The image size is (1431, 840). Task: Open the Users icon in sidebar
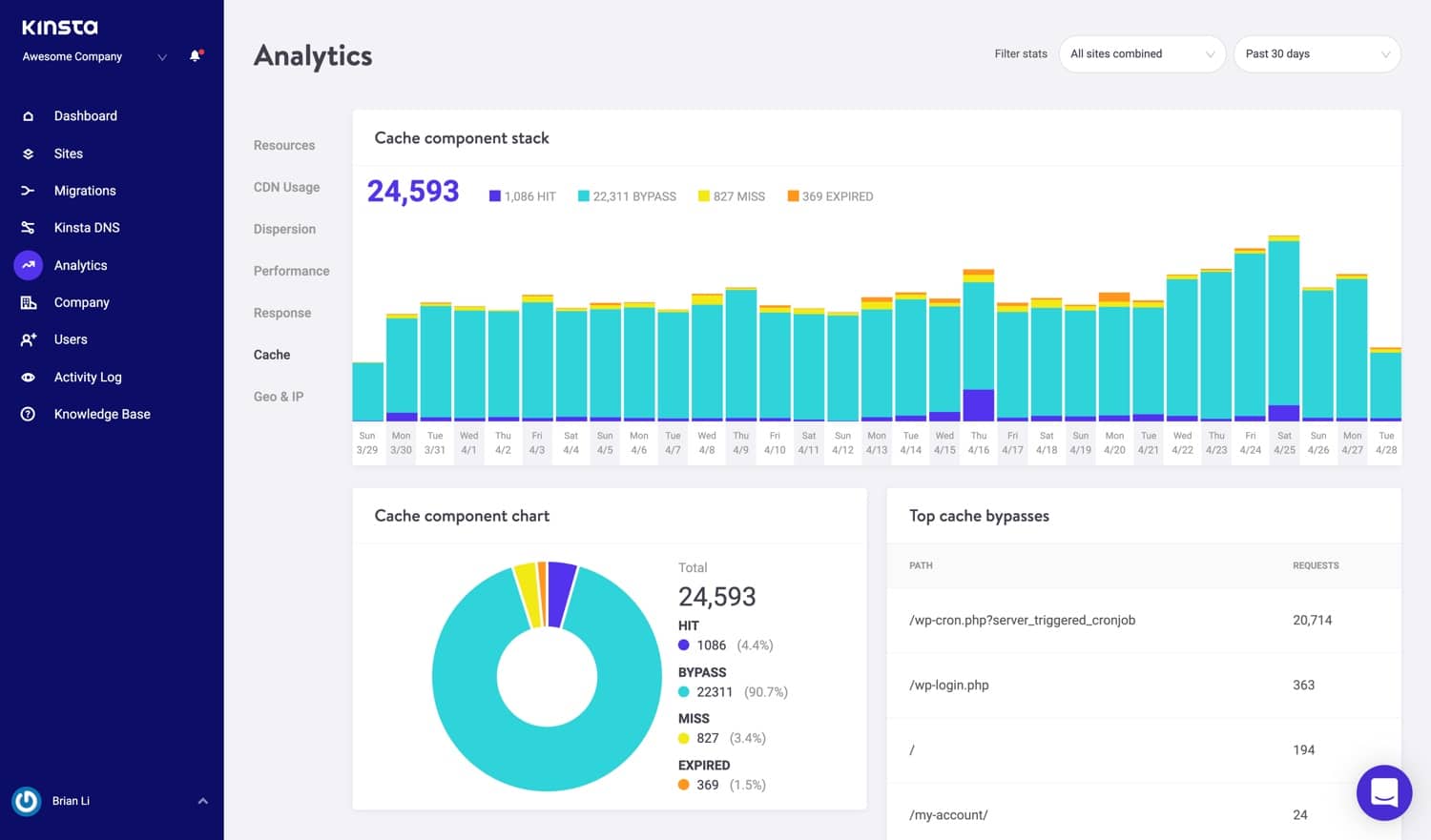[x=28, y=339]
